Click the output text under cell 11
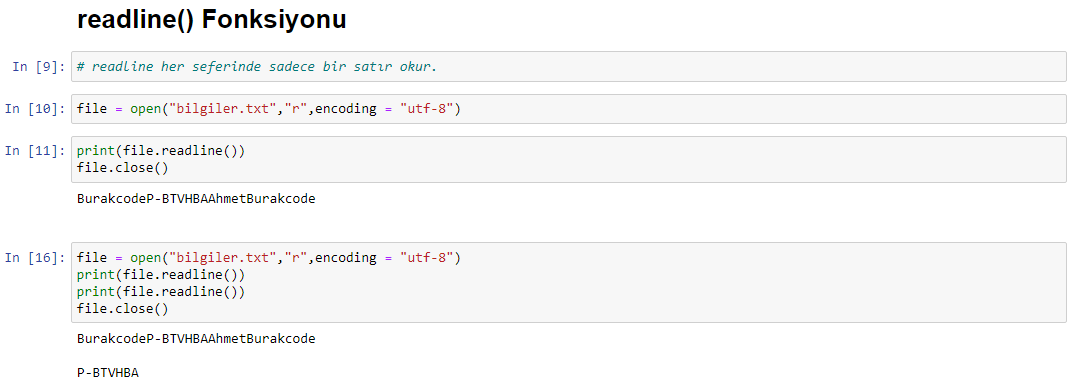Screen dimensions: 1074x385 [x=196, y=199]
